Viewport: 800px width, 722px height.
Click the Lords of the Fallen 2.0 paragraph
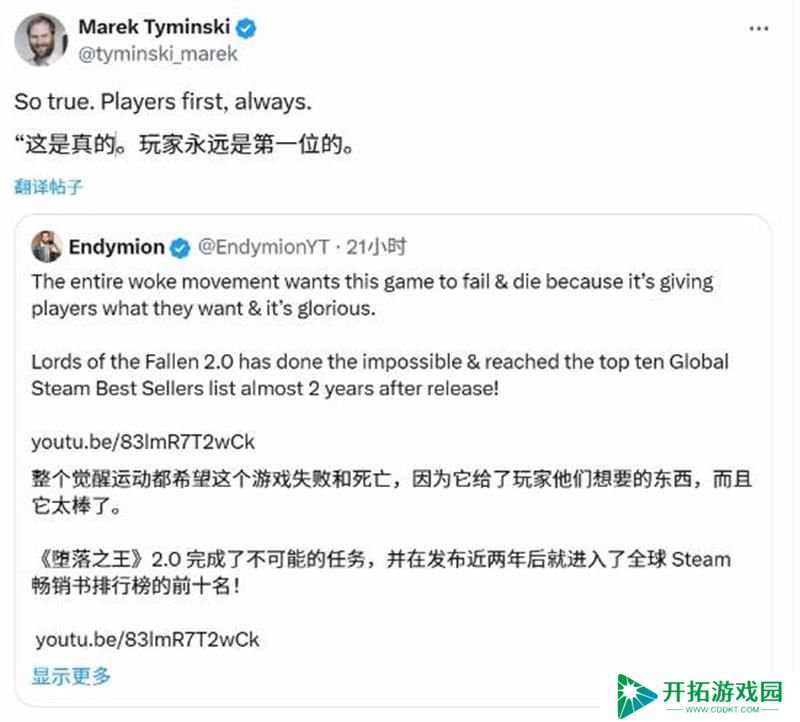pyautogui.click(x=380, y=375)
